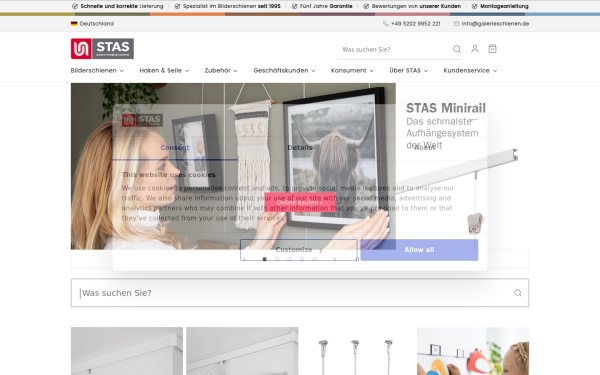Screen dimensions: 600x375
Task: Click the Customize button
Action: [x=299, y=250]
